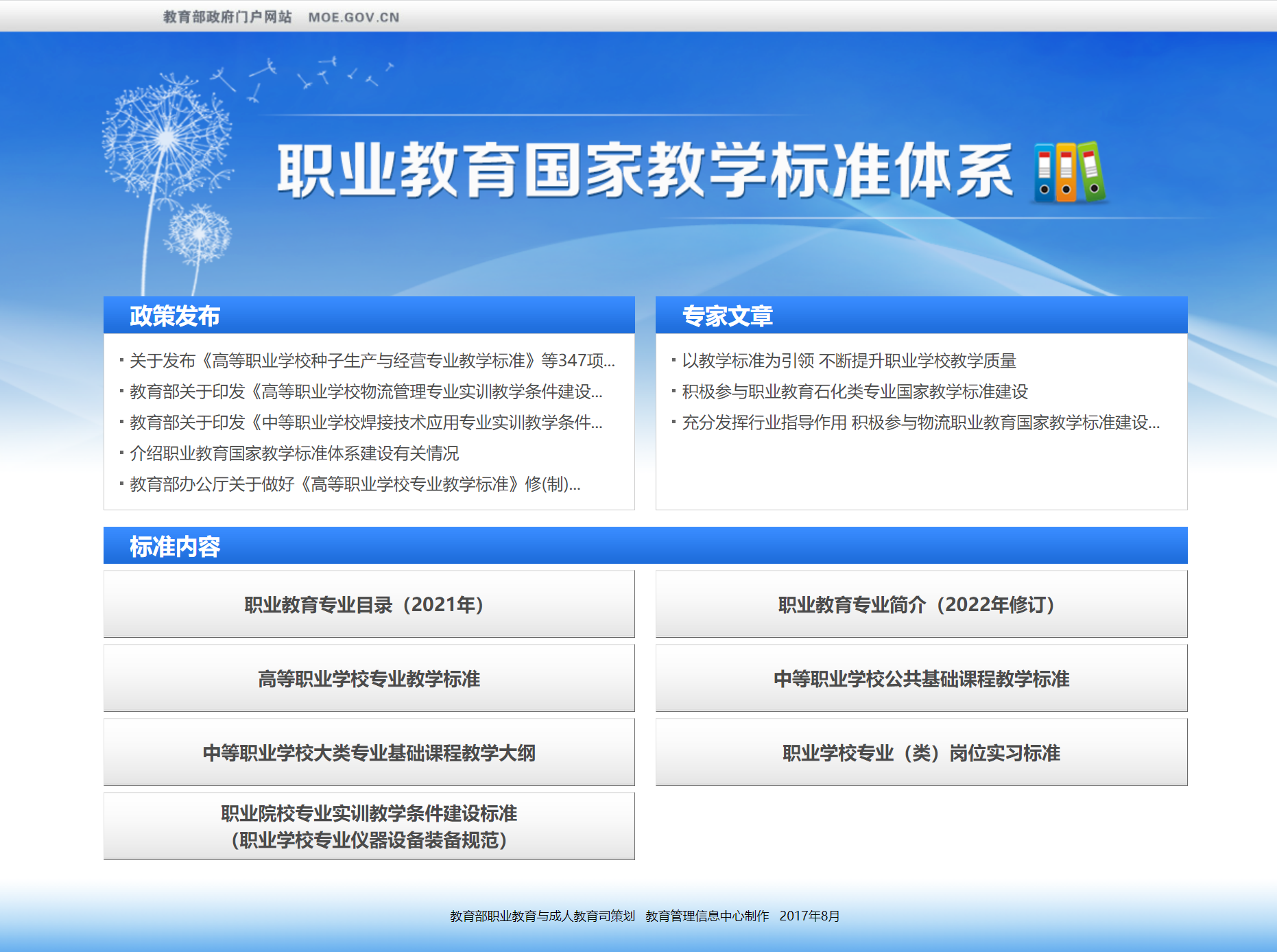Select the 标准内容 section header
The image size is (1277, 952).
coord(175,547)
